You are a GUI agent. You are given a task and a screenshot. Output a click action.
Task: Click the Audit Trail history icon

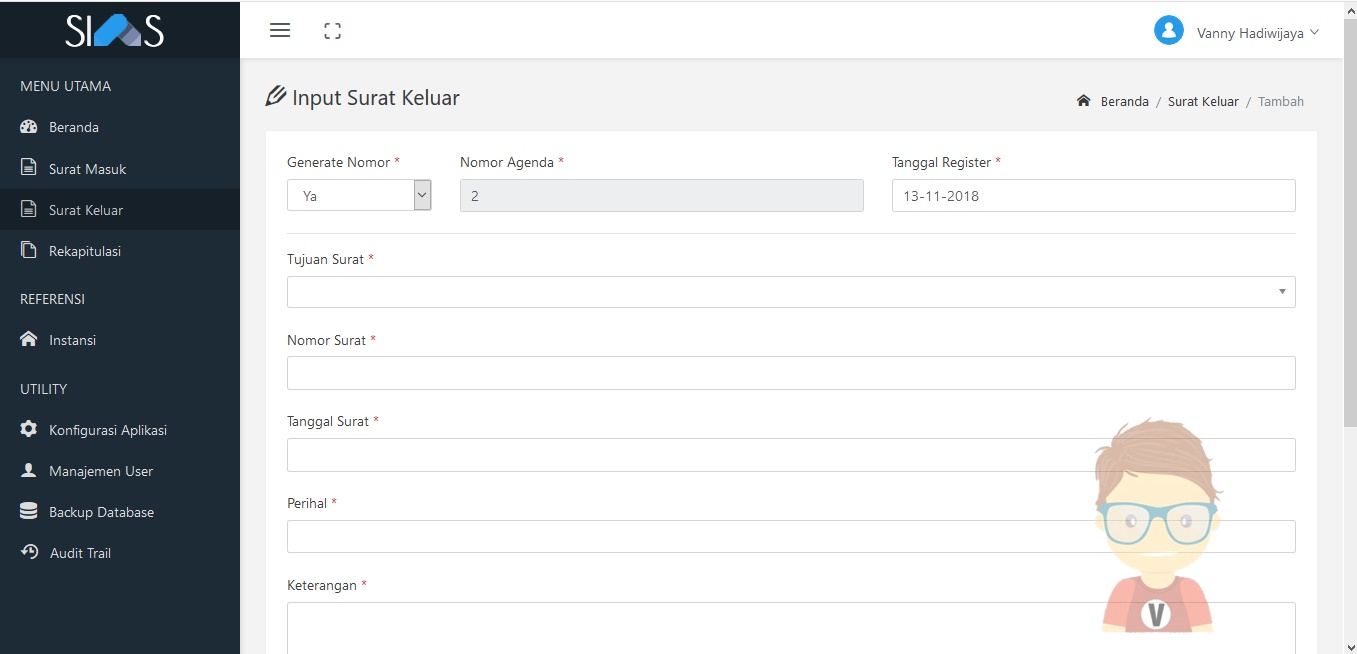click(x=29, y=553)
